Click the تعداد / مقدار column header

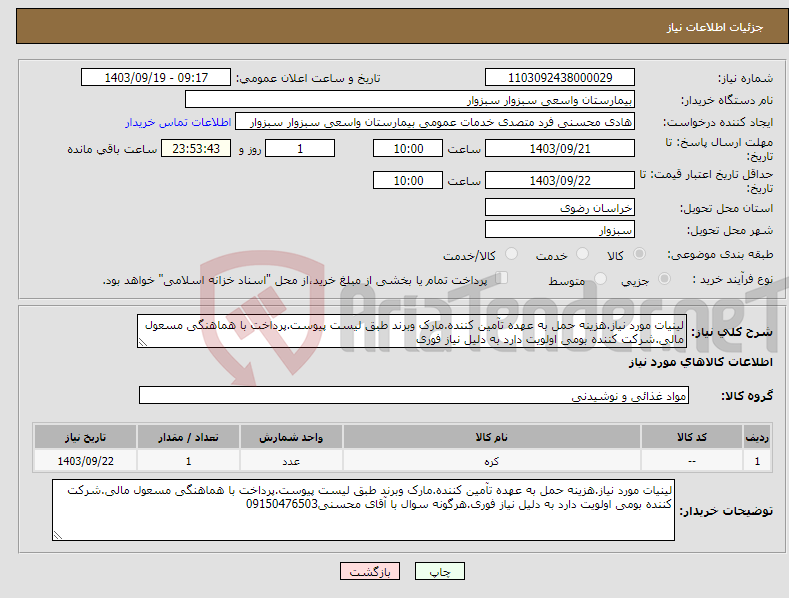pos(188,437)
